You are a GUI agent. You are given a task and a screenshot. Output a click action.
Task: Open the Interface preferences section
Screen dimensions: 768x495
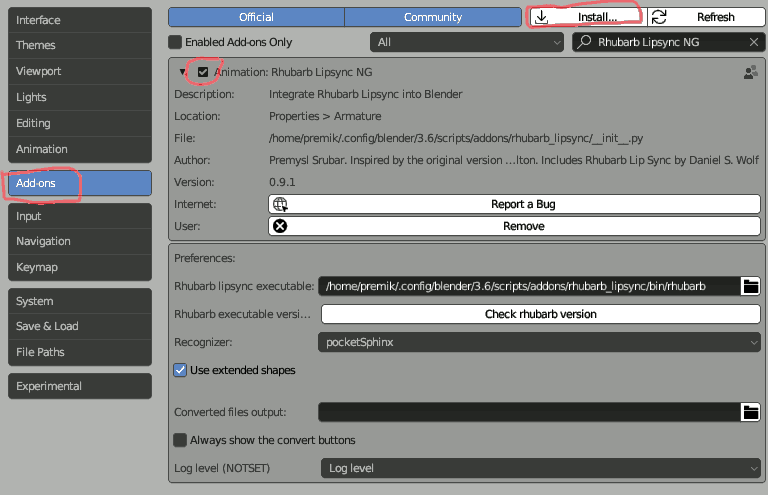tap(80, 20)
